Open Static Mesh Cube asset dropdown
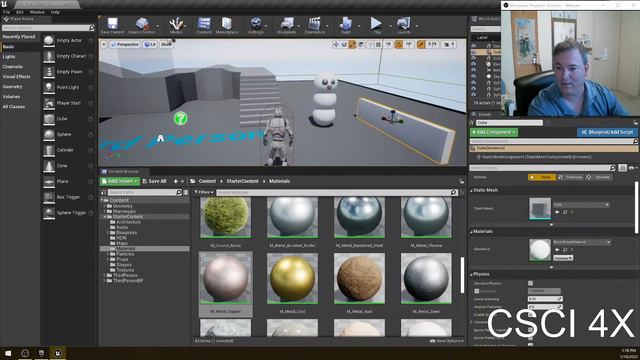The width and height of the screenshot is (640, 360). click(x=581, y=204)
